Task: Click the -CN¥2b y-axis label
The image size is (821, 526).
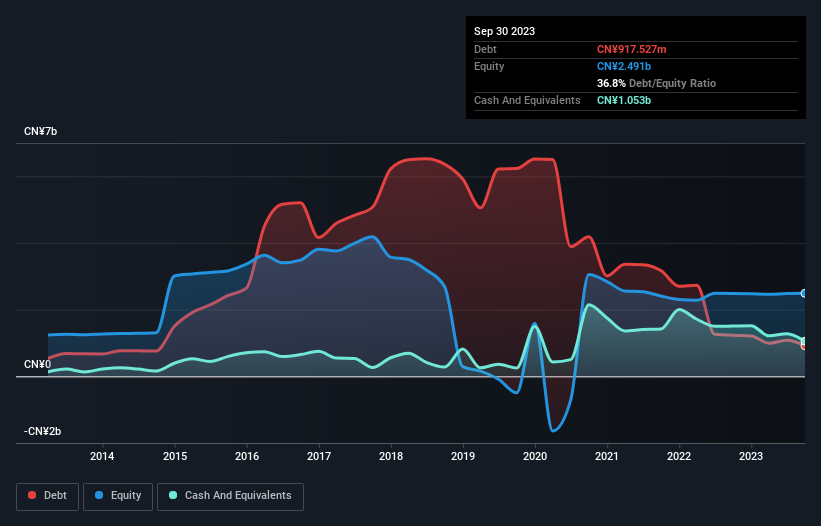Action: pyautogui.click(x=42, y=431)
